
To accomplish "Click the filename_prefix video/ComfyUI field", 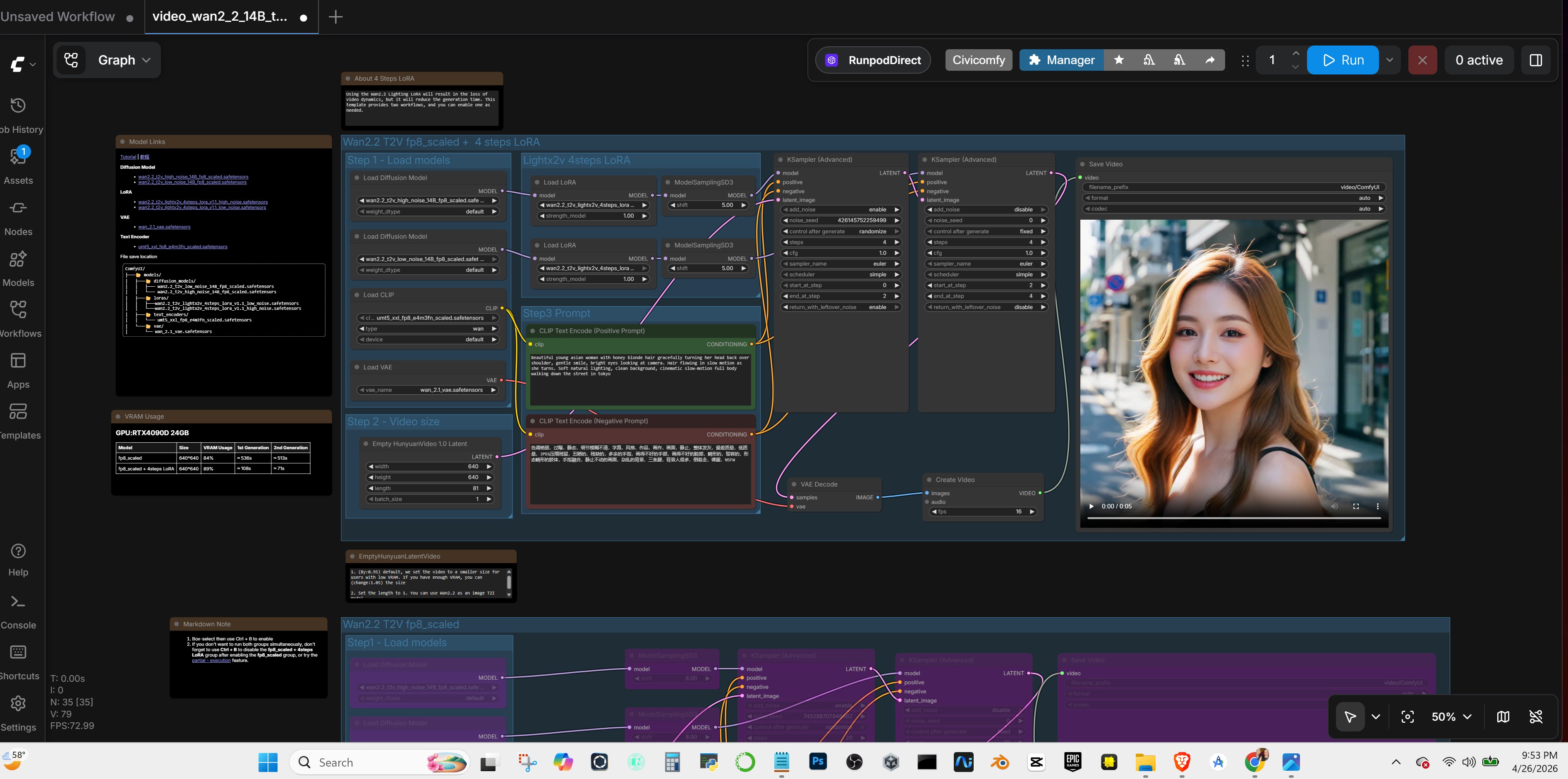I will [x=1235, y=187].
